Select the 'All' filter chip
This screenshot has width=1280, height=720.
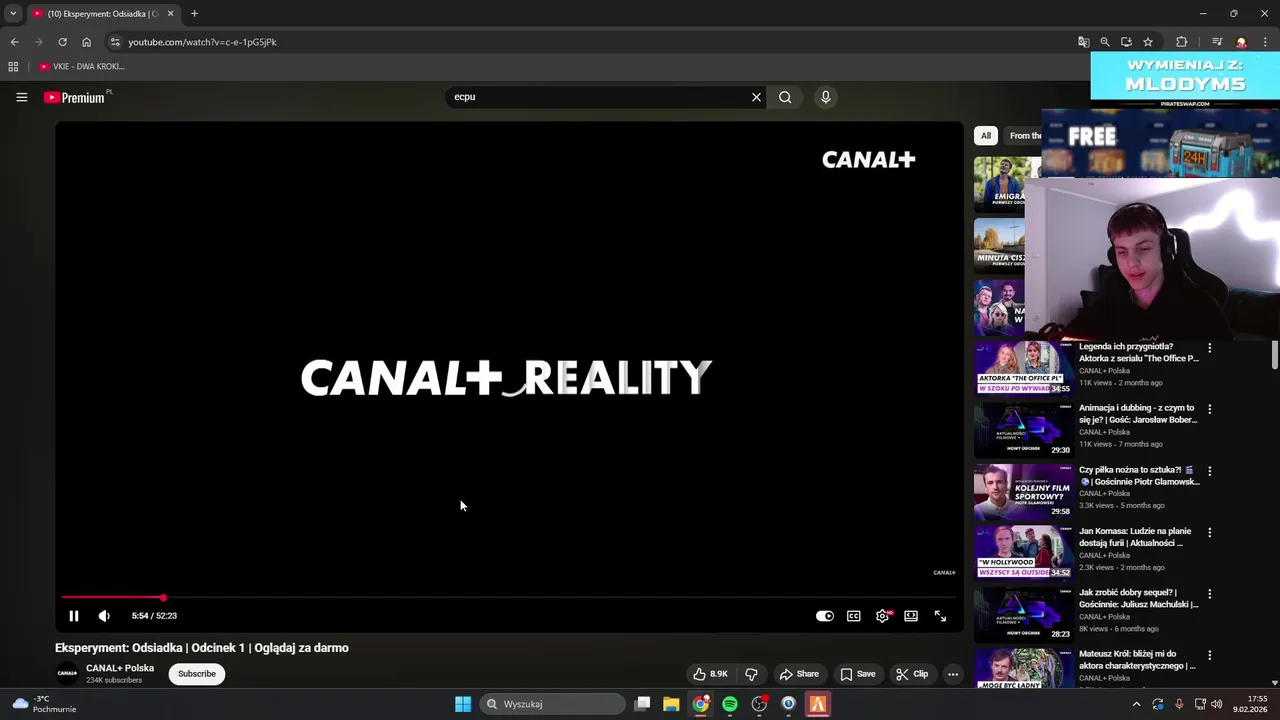coord(986,135)
